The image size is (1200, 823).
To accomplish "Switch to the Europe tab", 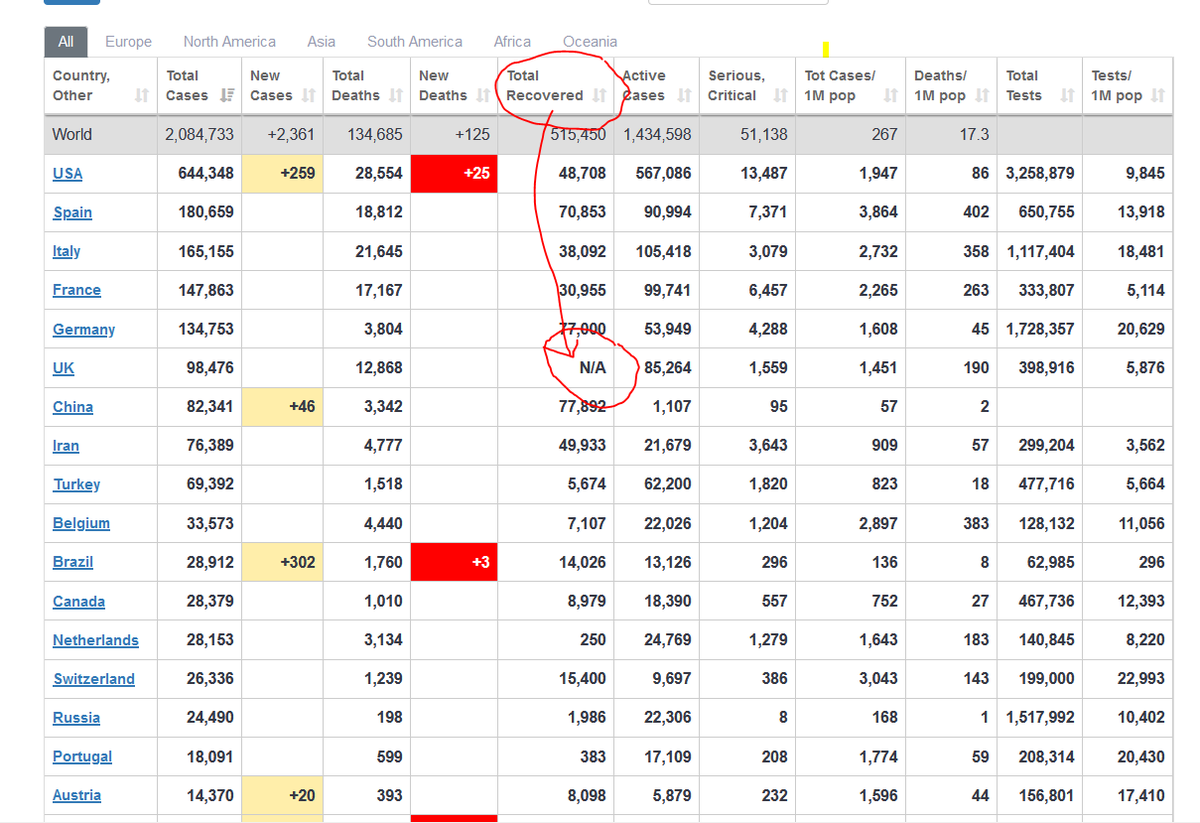I will coord(129,42).
